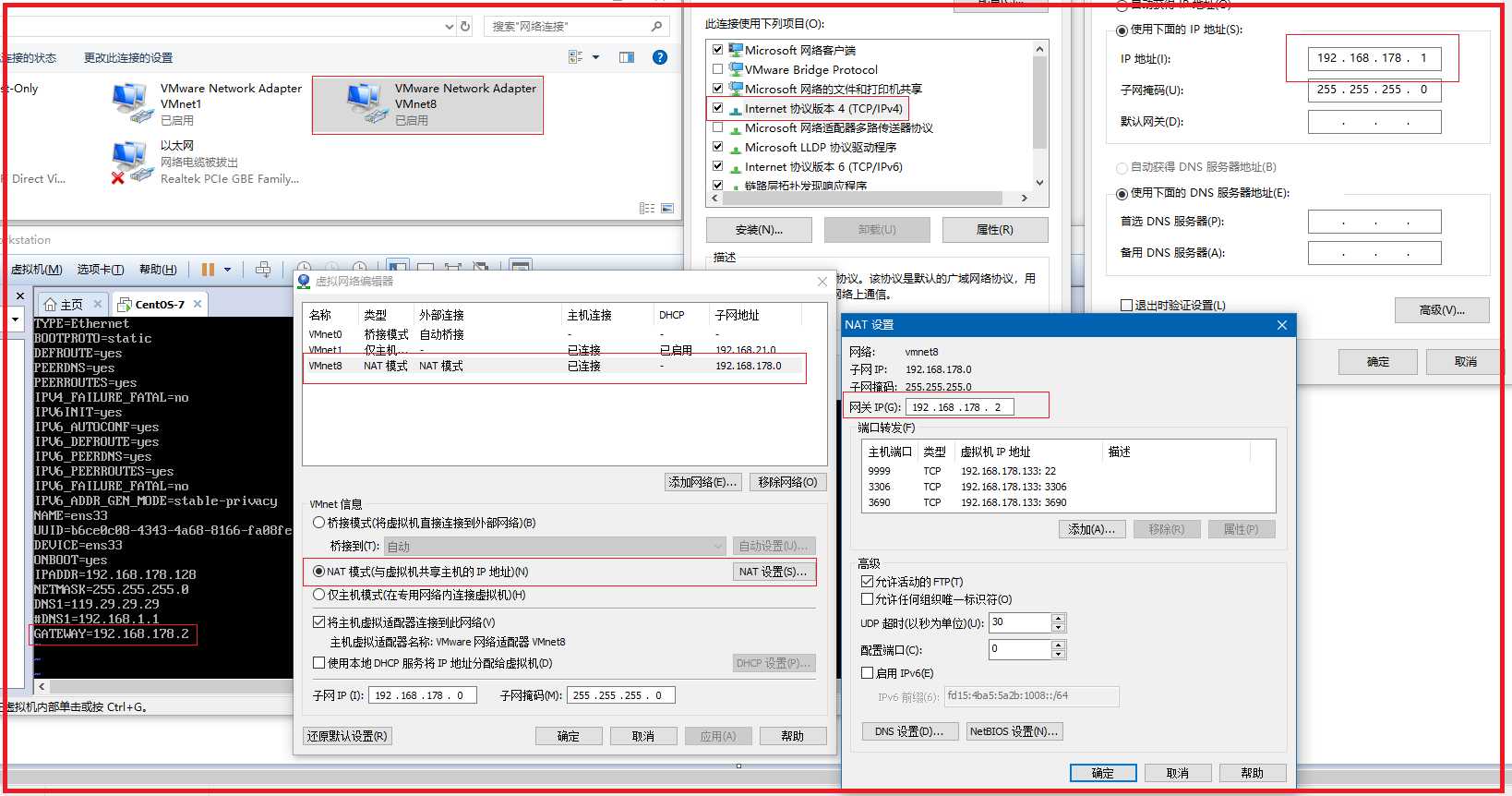
Task: Click the 网关 IP field in NAT settings
Action: coord(959,407)
